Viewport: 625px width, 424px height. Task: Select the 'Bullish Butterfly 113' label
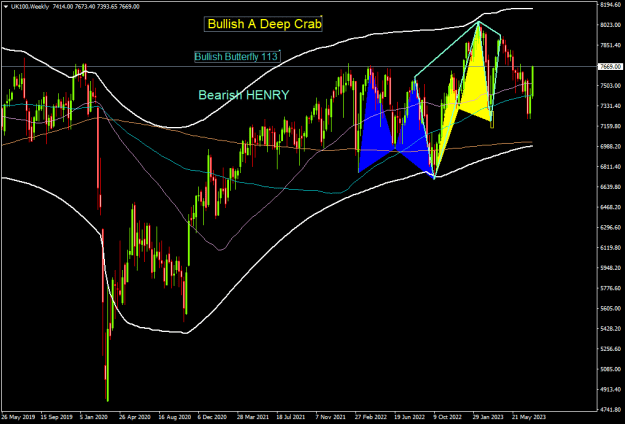(237, 57)
